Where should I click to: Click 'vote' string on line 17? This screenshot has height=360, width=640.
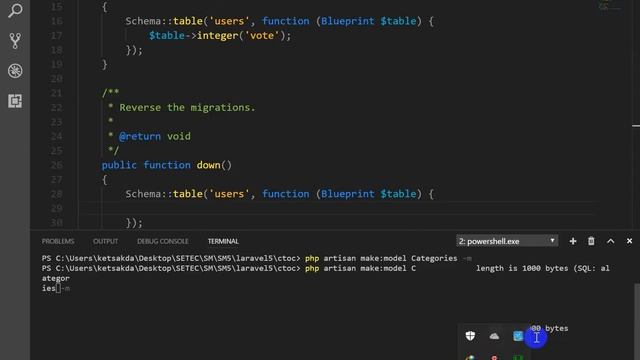tap(262, 36)
